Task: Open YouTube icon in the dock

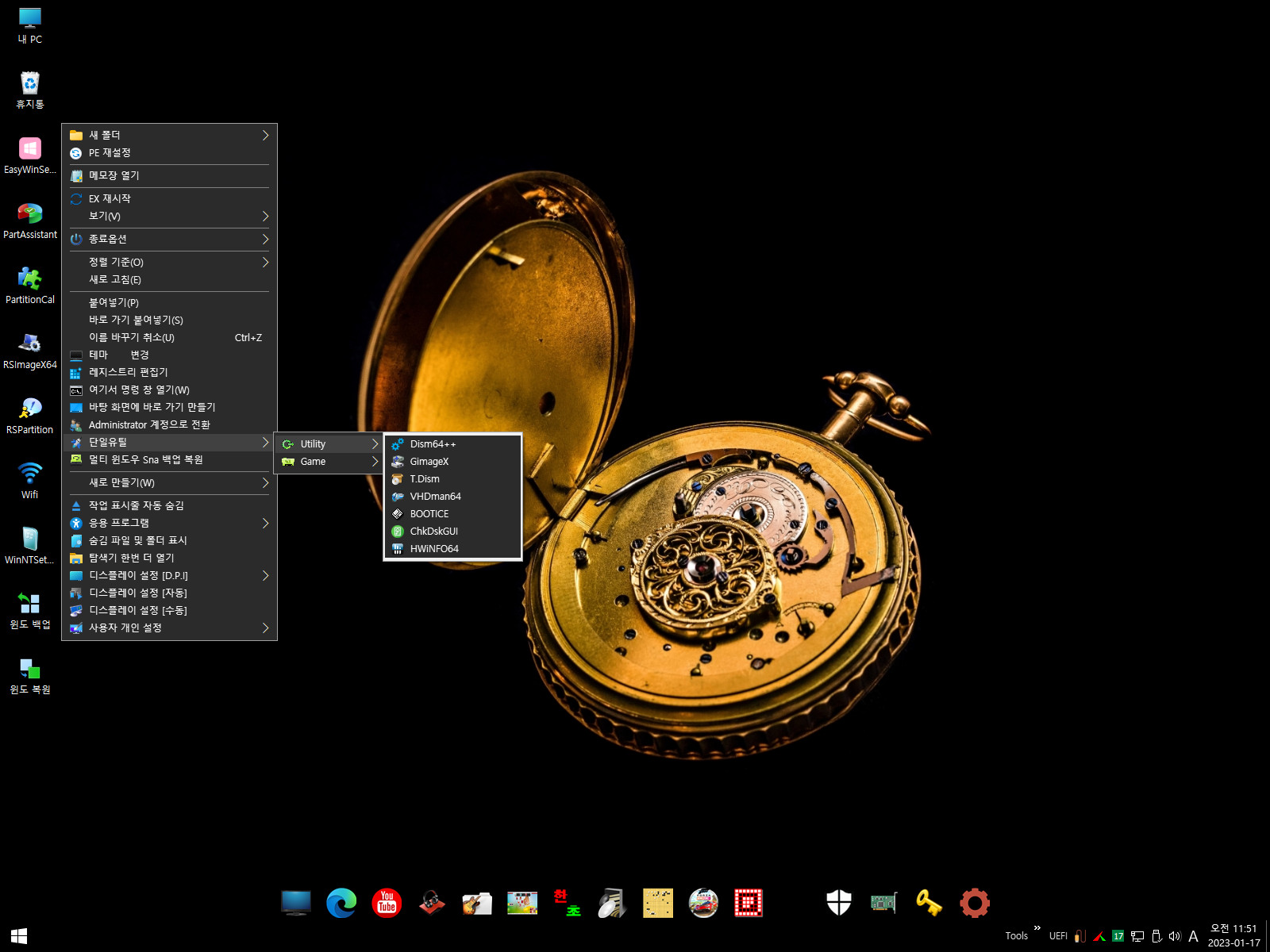Action: click(x=387, y=903)
